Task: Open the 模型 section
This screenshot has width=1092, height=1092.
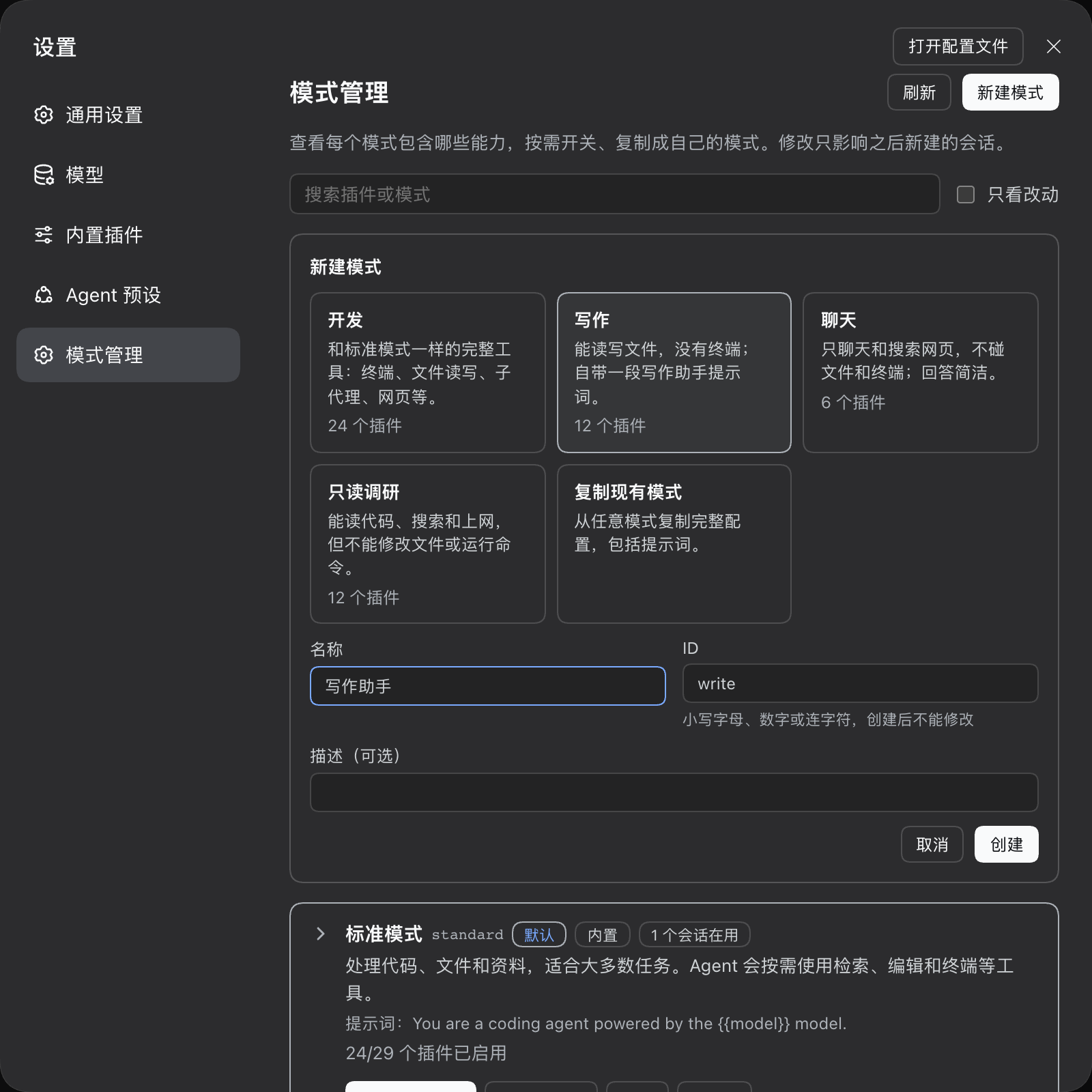Action: pyautogui.click(x=128, y=175)
